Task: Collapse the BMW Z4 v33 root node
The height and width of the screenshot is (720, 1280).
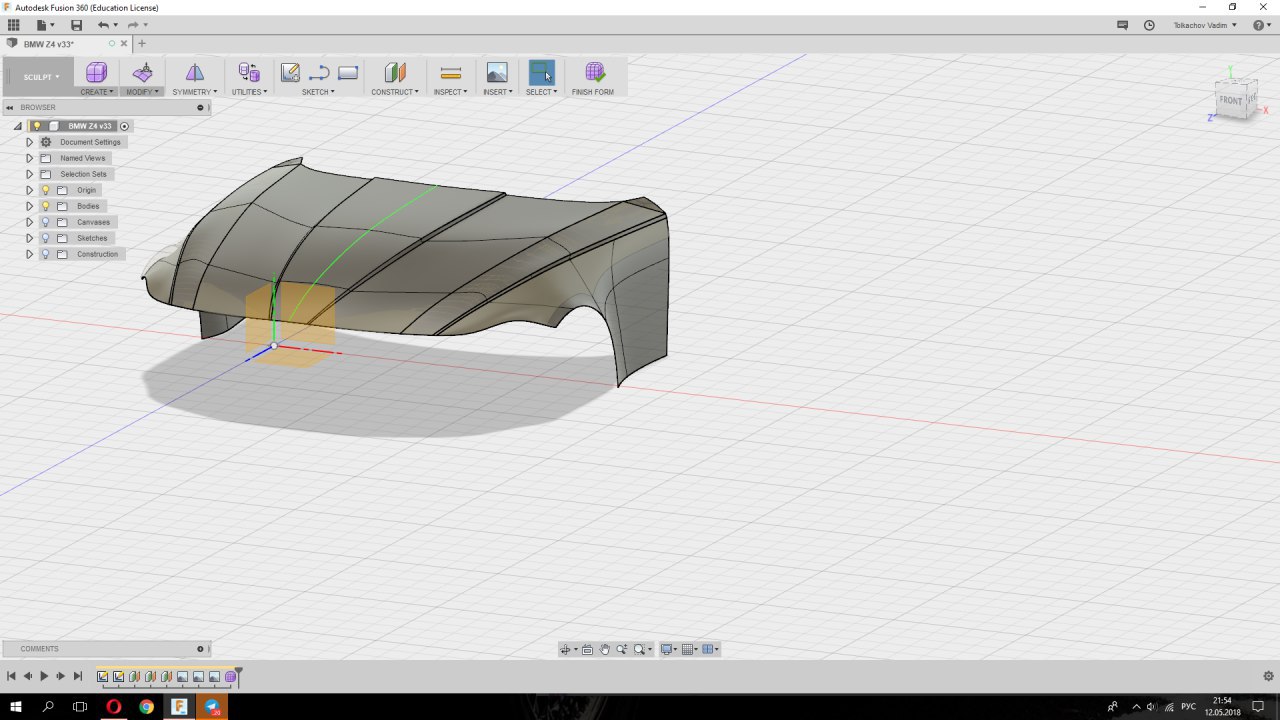Action: (18, 126)
